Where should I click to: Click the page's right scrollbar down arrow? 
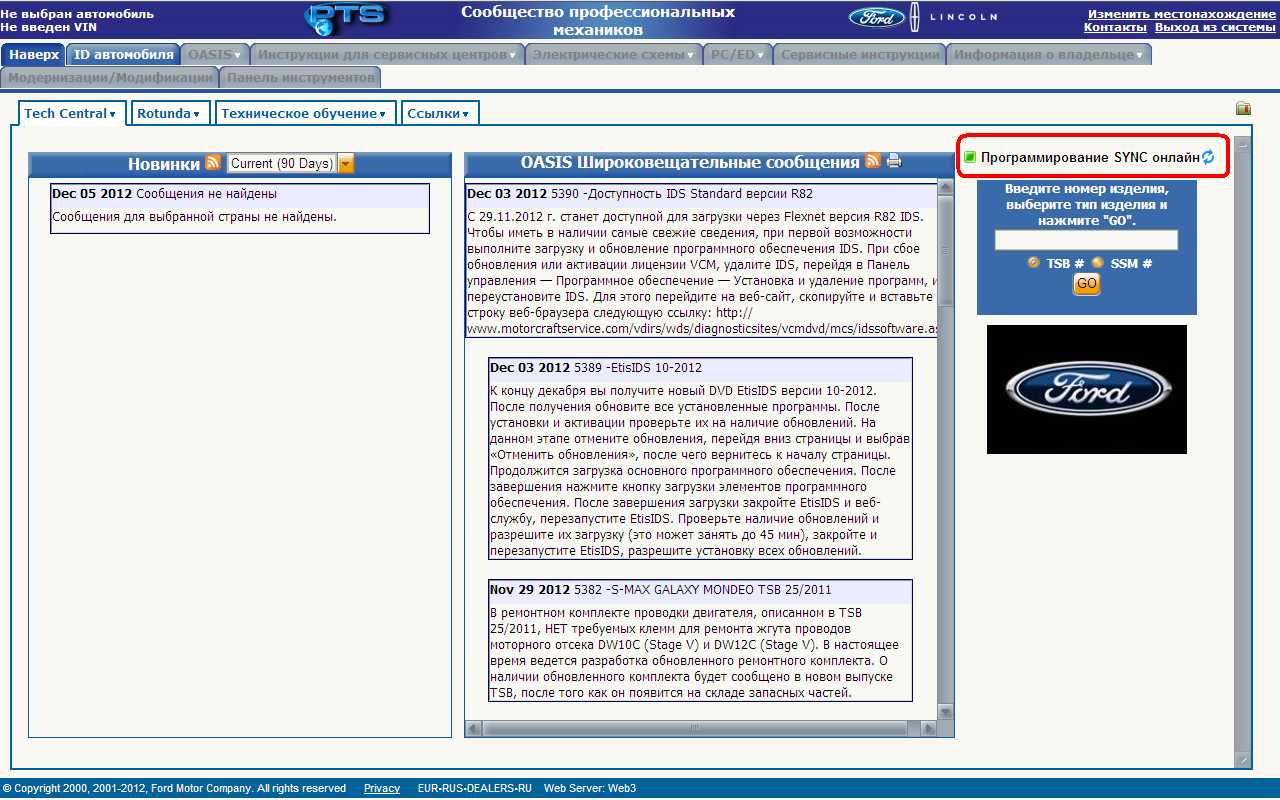coord(1243,760)
